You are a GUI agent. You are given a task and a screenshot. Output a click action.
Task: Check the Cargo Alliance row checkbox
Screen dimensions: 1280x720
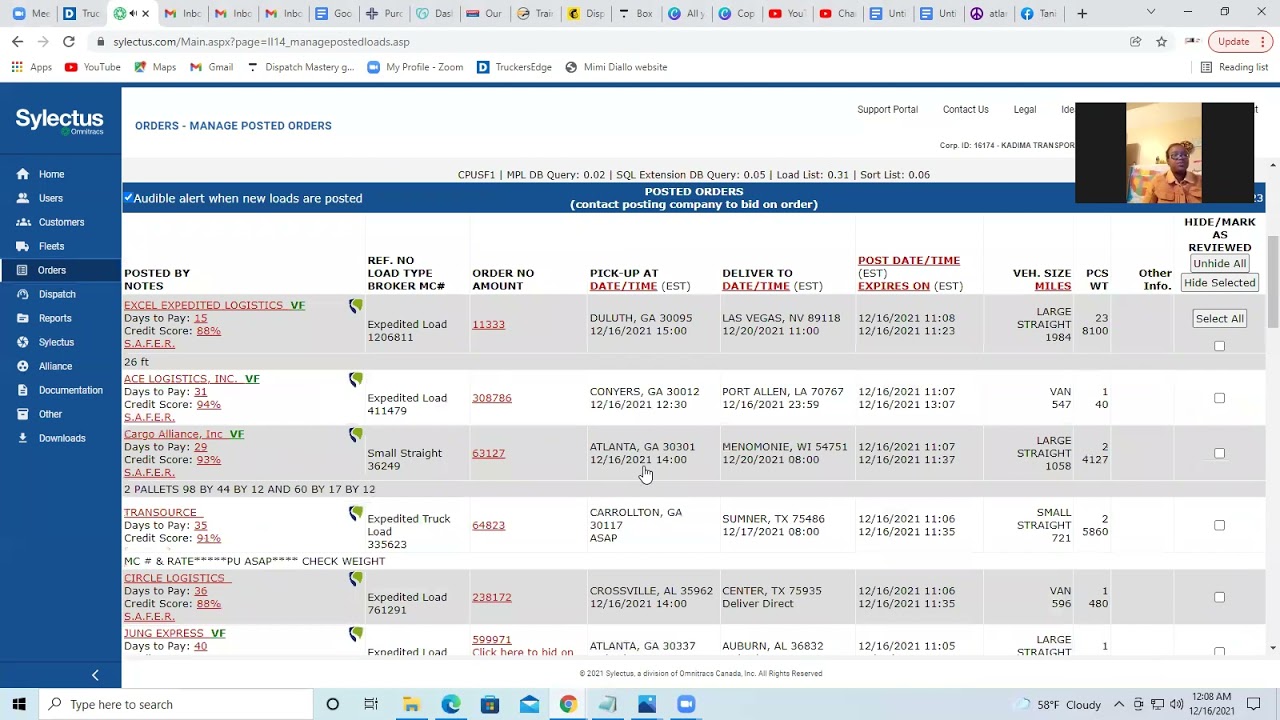point(1219,453)
